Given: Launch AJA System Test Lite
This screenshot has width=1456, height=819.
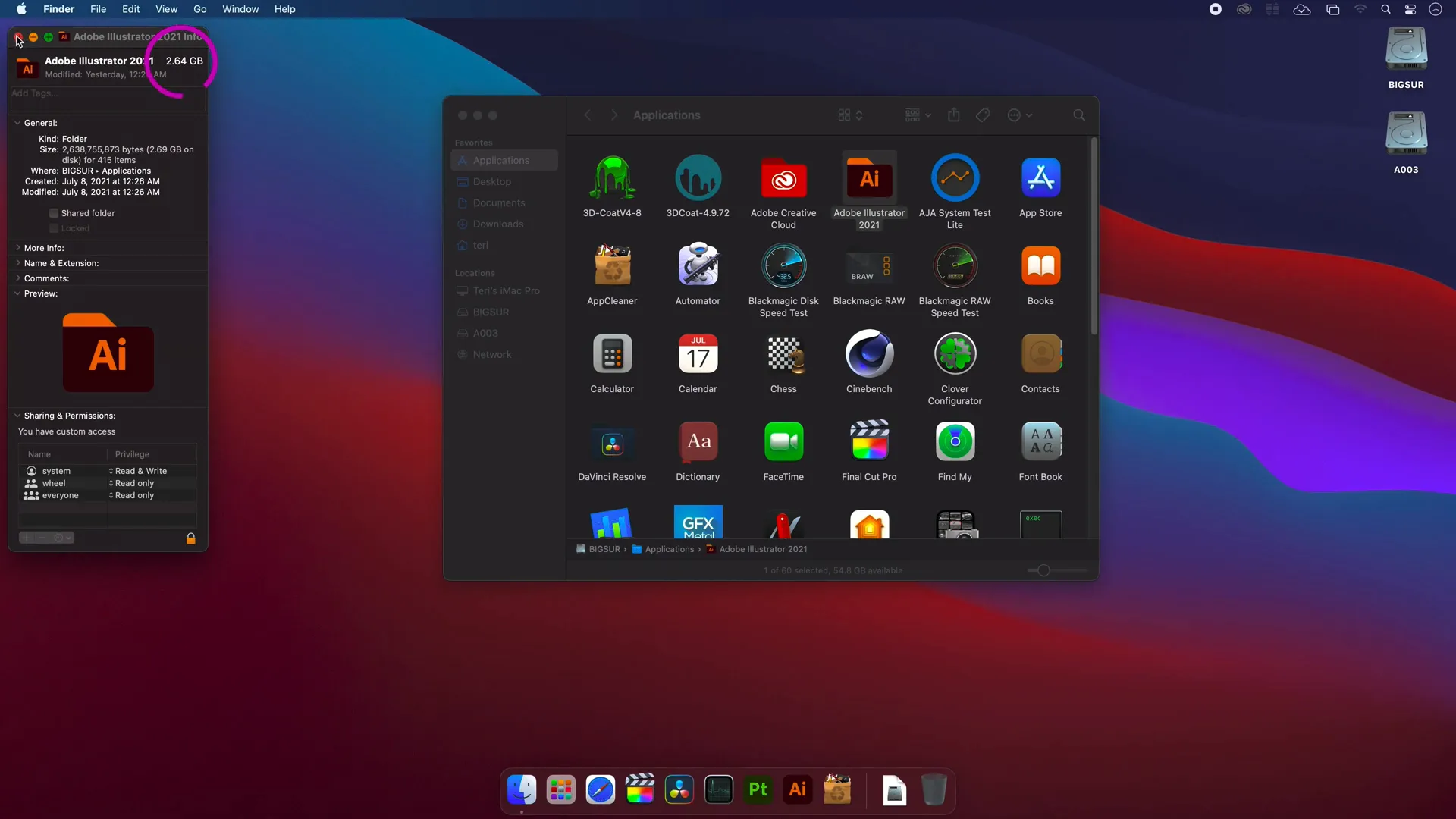Looking at the screenshot, I should pos(955,178).
